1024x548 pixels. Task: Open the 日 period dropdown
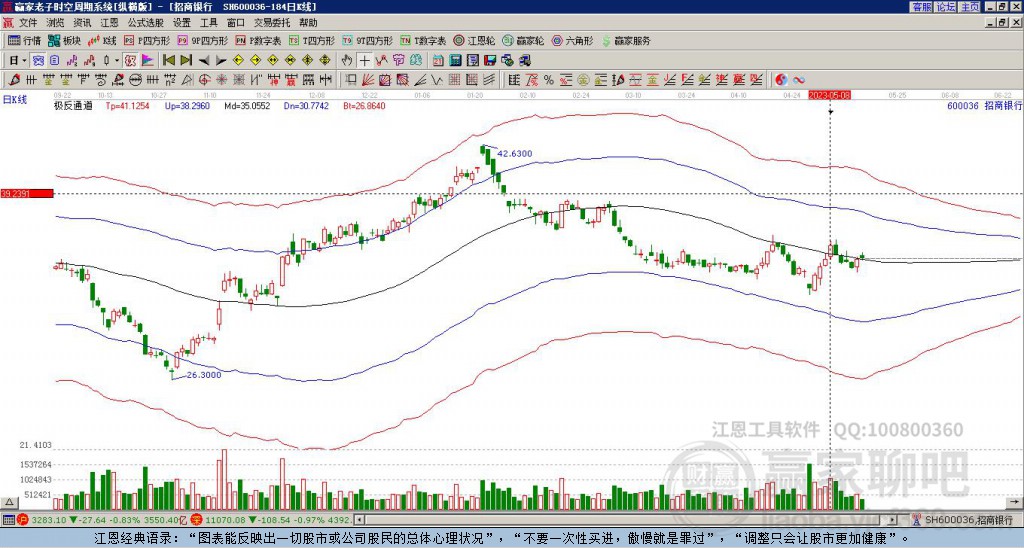(x=18, y=61)
